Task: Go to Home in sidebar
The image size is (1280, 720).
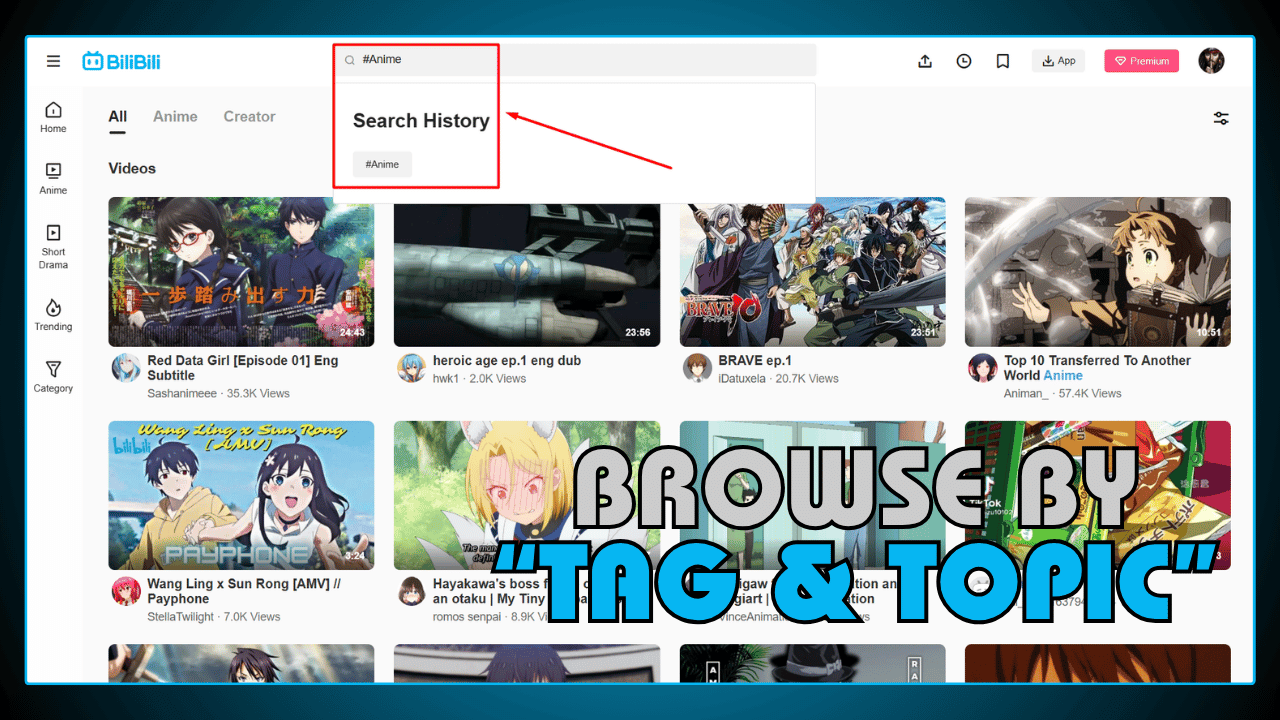Action: click(53, 117)
